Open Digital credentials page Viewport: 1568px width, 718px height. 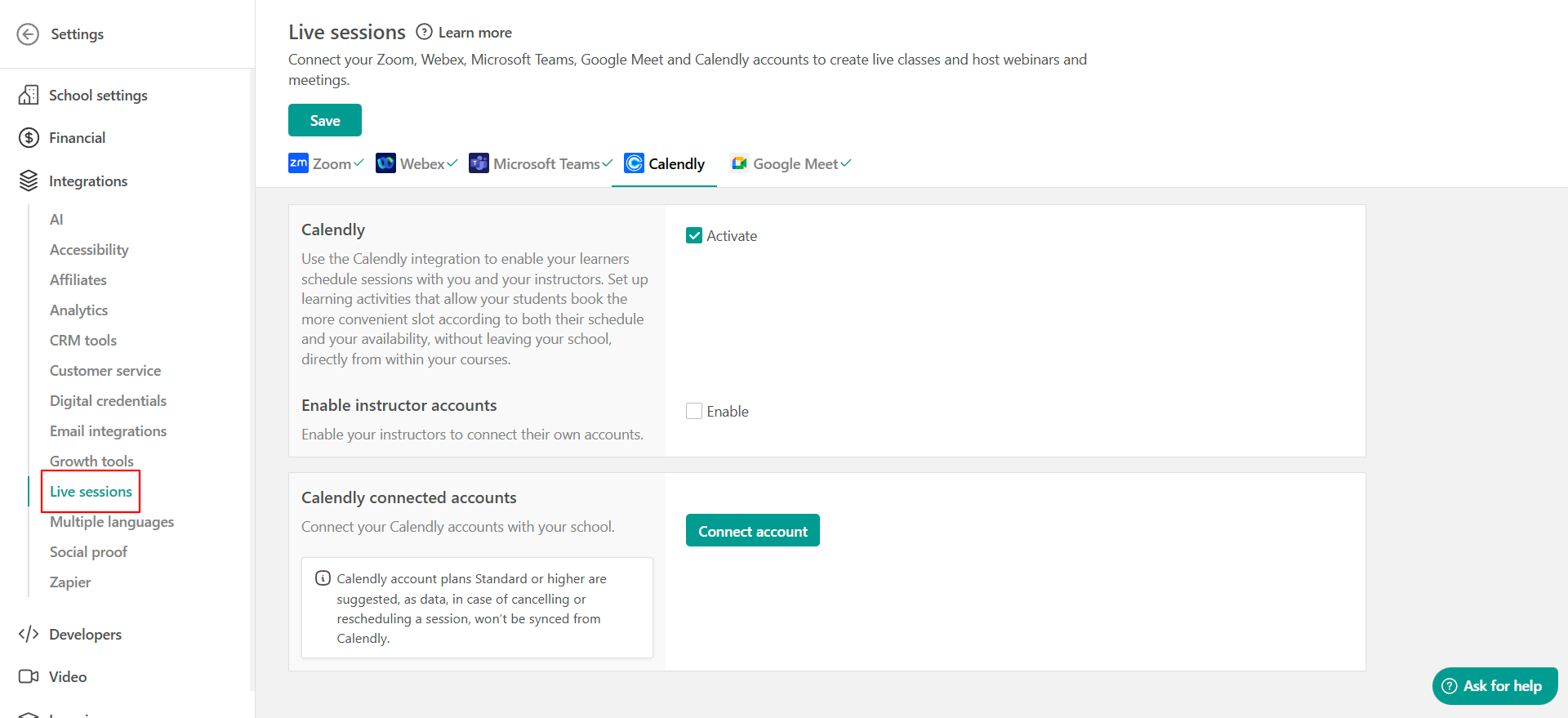tap(108, 401)
